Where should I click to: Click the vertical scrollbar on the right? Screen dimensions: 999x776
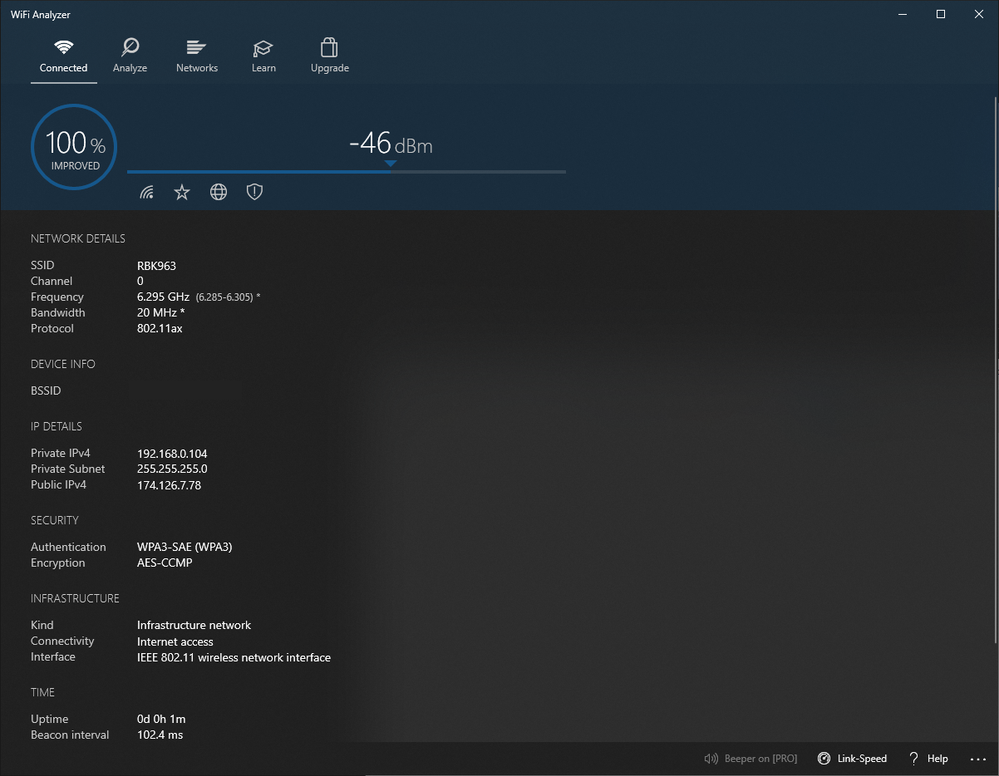coord(996,370)
